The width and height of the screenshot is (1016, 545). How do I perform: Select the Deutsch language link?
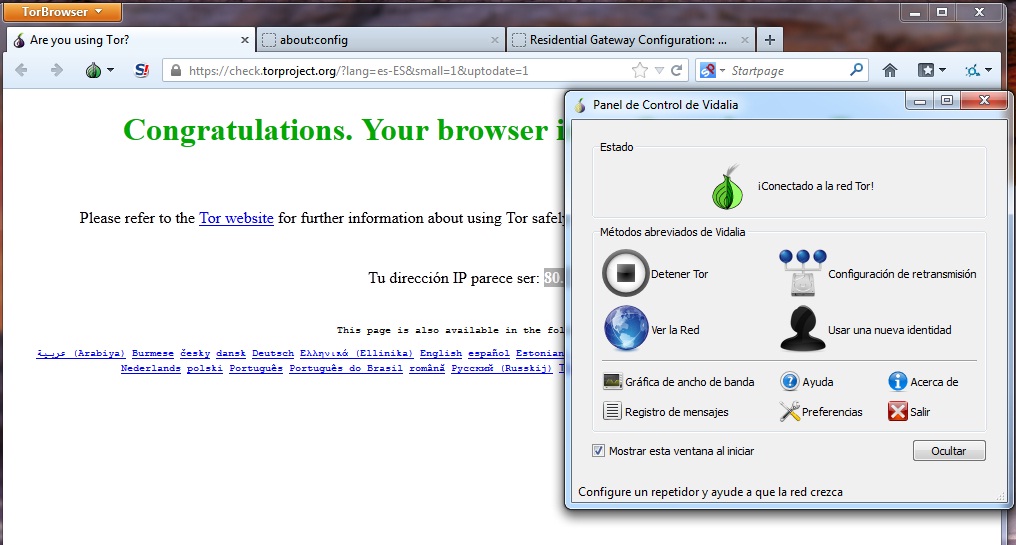click(273, 353)
